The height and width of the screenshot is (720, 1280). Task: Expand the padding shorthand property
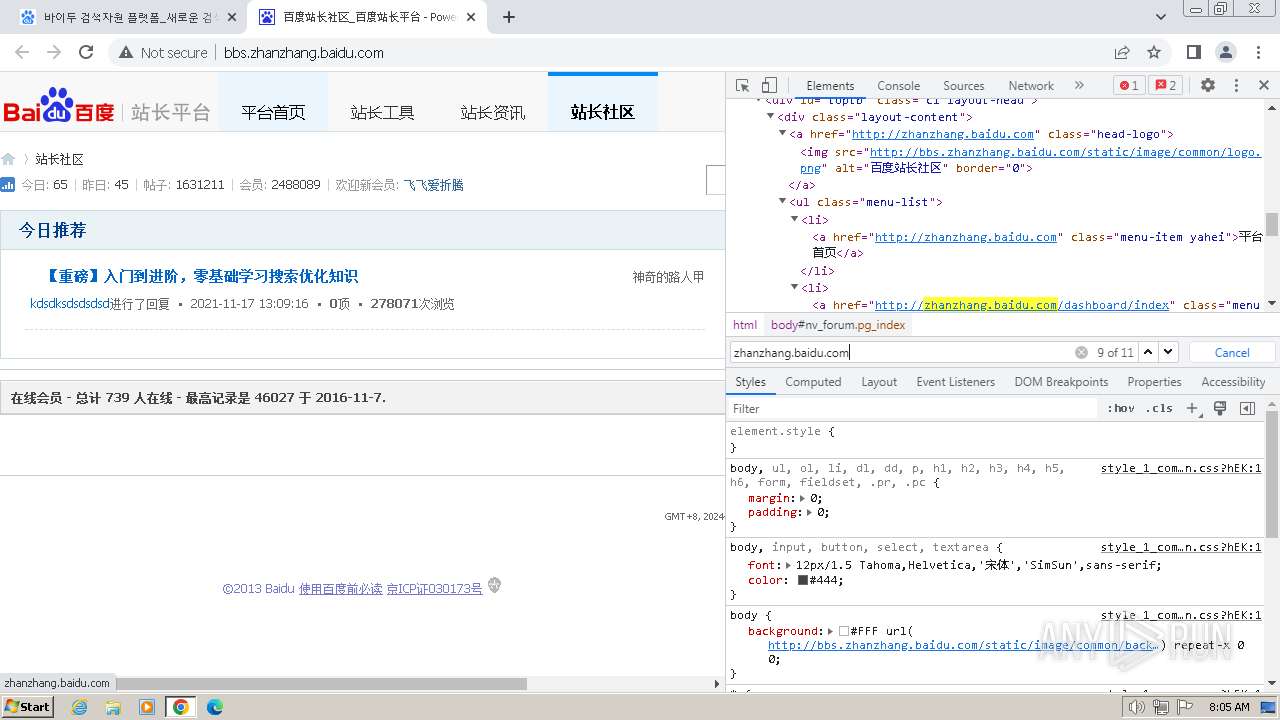tap(809, 512)
